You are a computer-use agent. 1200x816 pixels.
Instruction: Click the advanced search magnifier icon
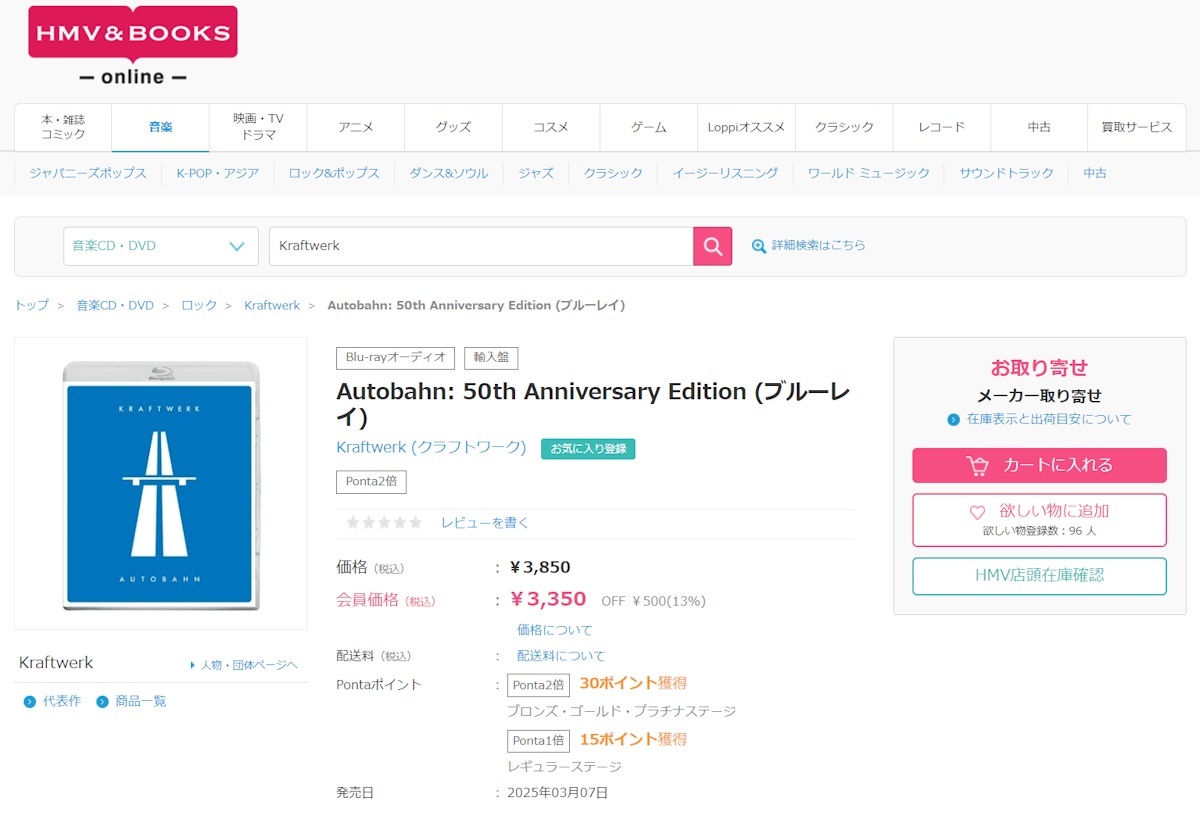759,246
